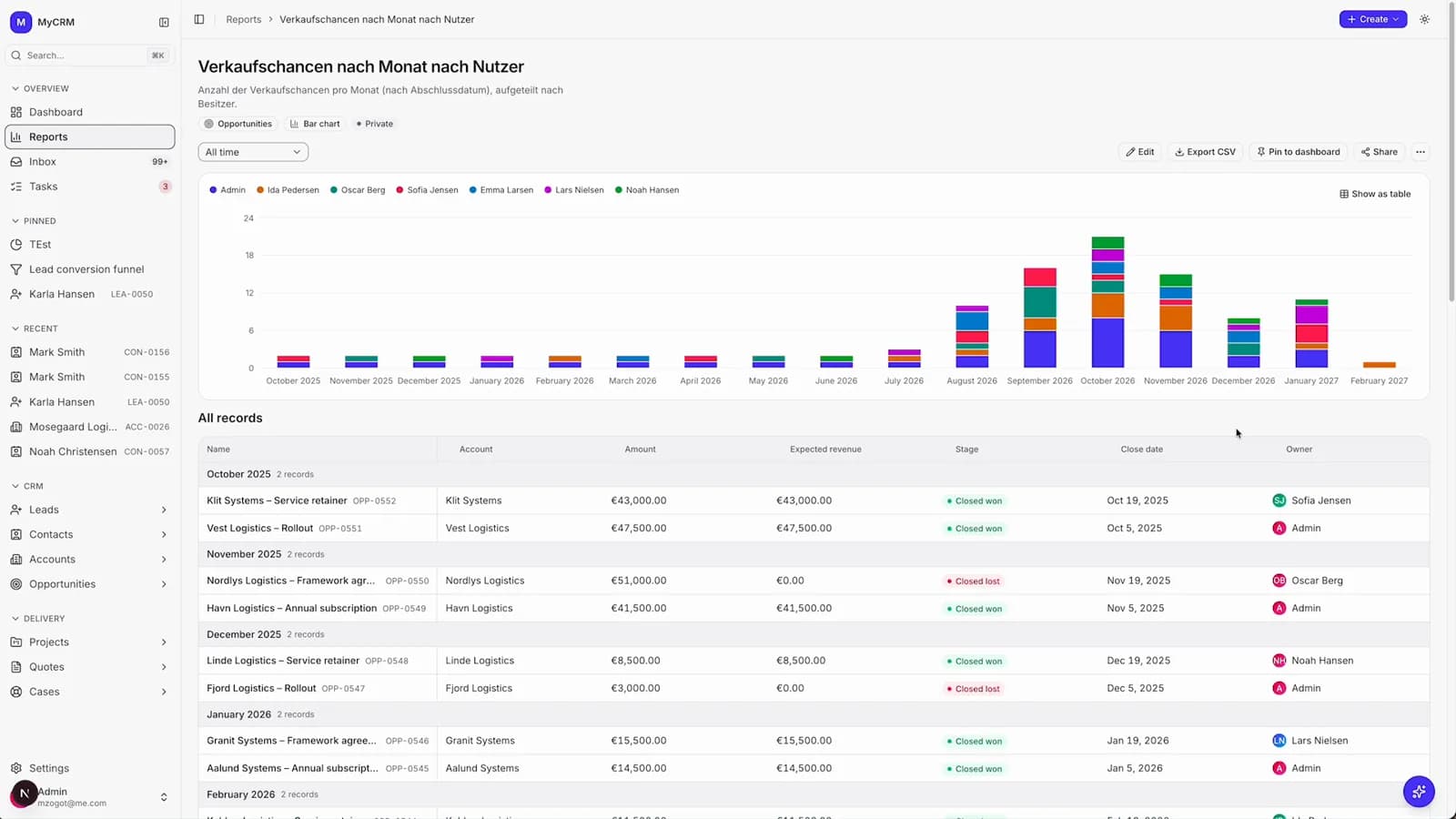
Task: Open the Inbox sidebar item
Action: pos(90,161)
